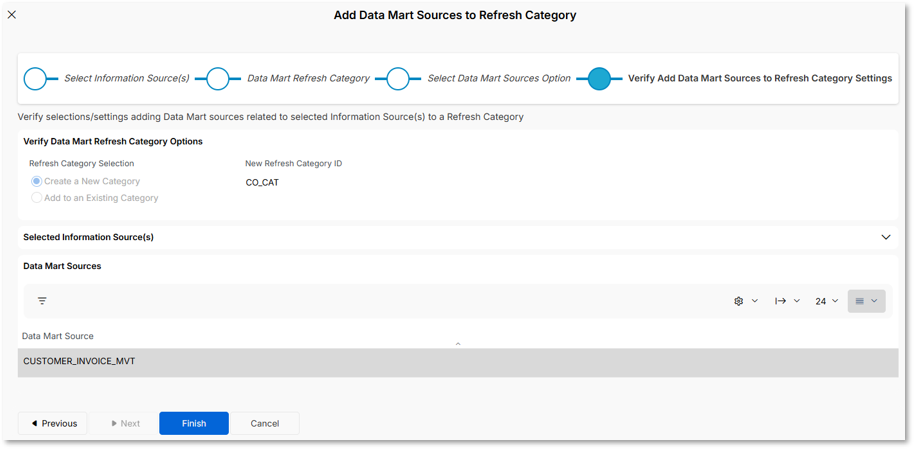Click the New Refresh Category ID label
Viewport: 914px width, 449px height.
[293, 163]
